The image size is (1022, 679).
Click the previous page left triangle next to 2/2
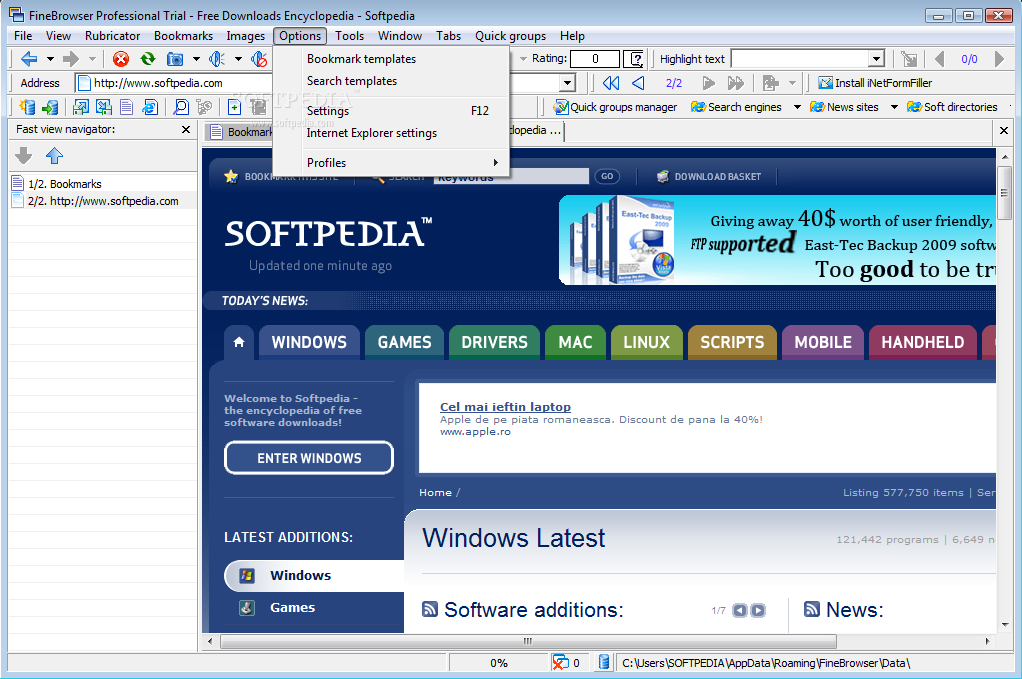638,83
